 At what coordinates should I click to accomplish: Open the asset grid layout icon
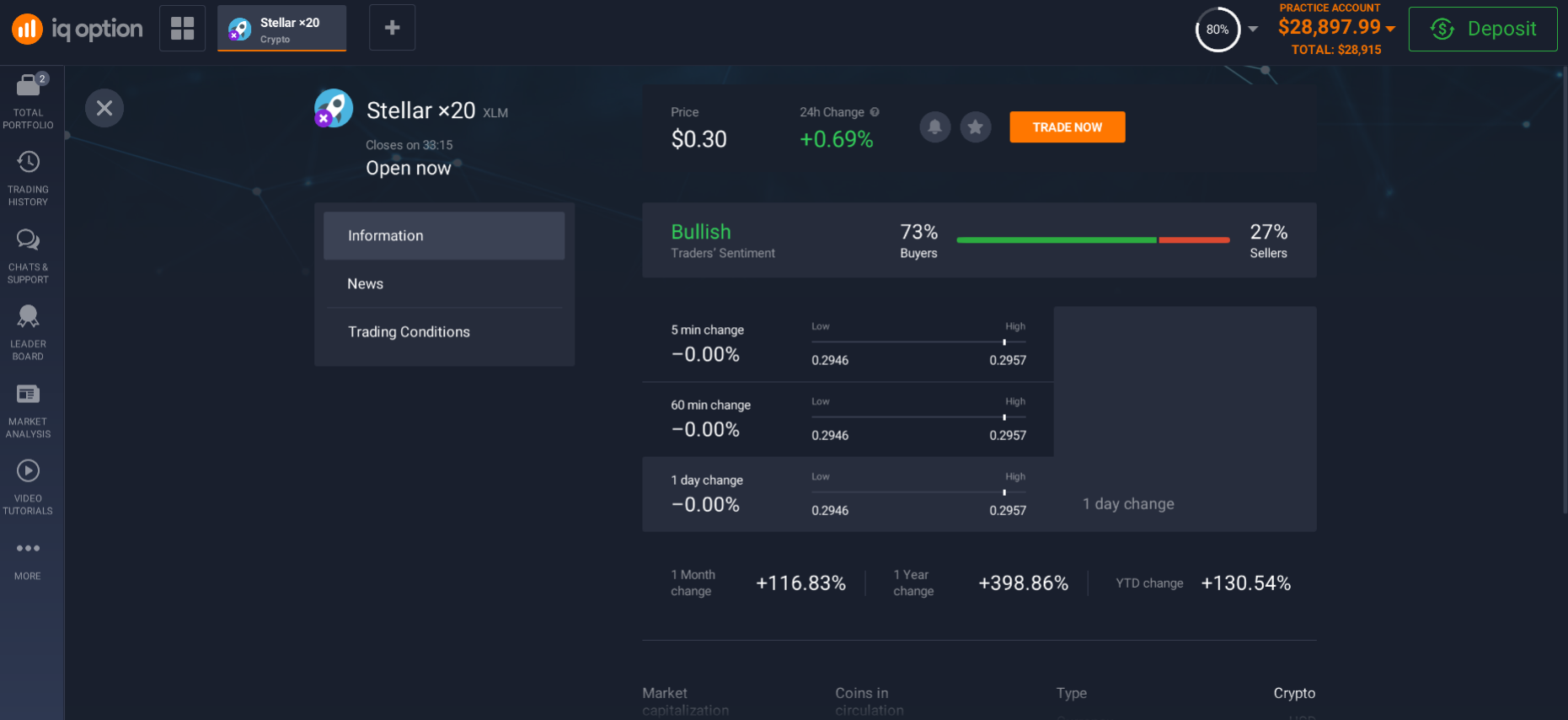coord(182,28)
